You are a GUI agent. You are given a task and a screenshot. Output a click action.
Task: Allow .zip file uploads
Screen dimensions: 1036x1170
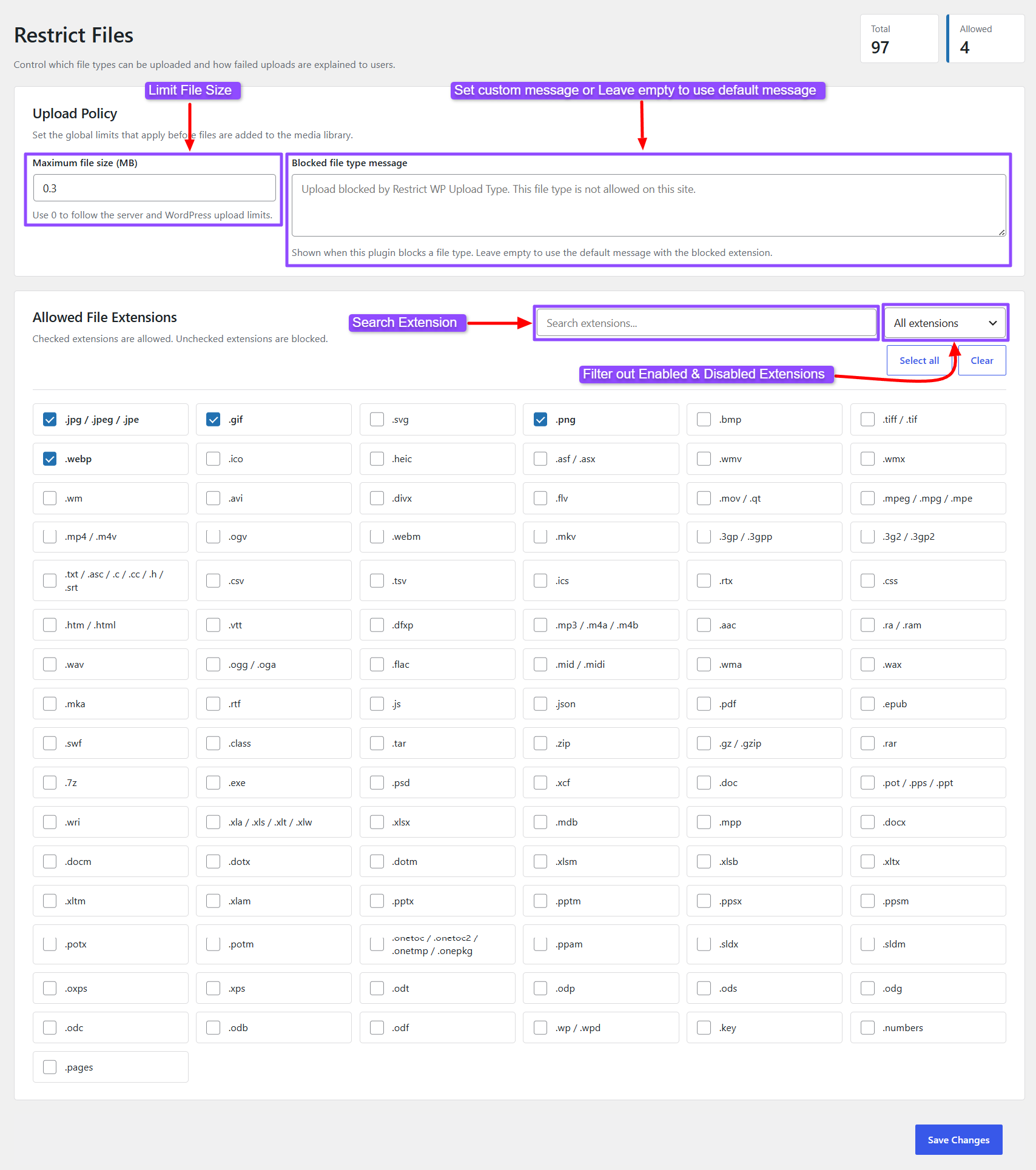tap(540, 744)
